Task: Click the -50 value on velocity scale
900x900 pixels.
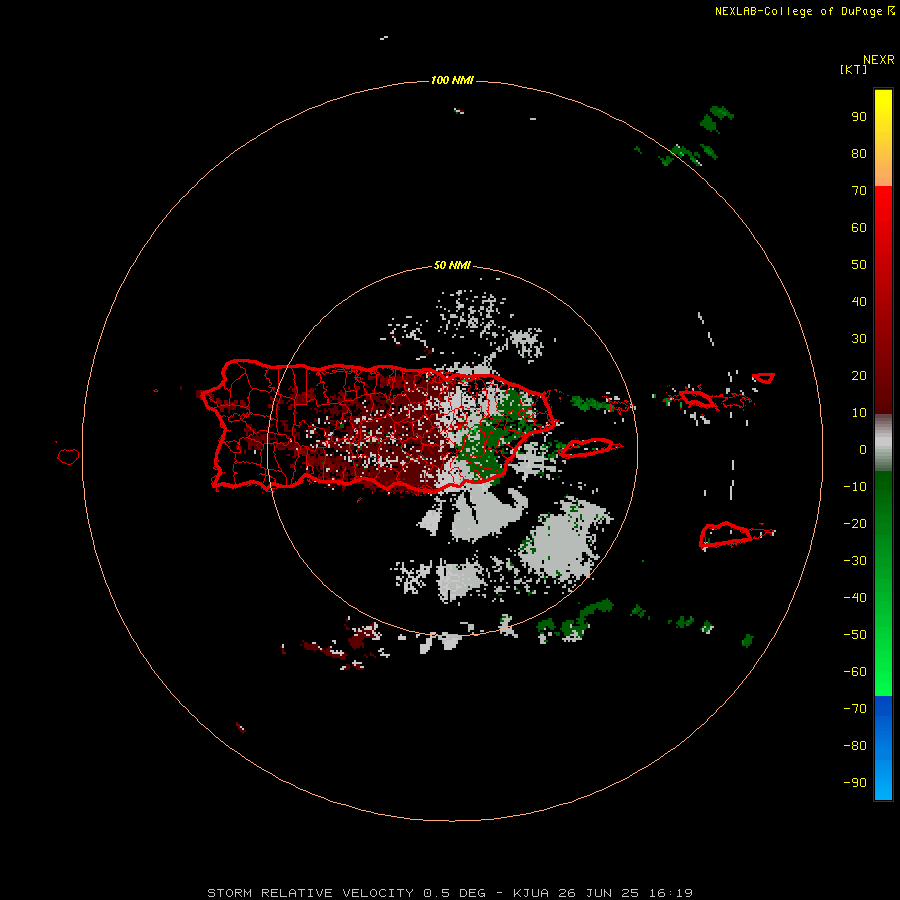Action: 855,635
